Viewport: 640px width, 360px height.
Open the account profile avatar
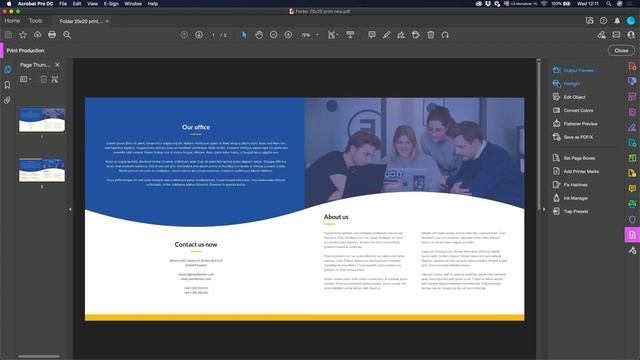pyautogui.click(x=631, y=20)
